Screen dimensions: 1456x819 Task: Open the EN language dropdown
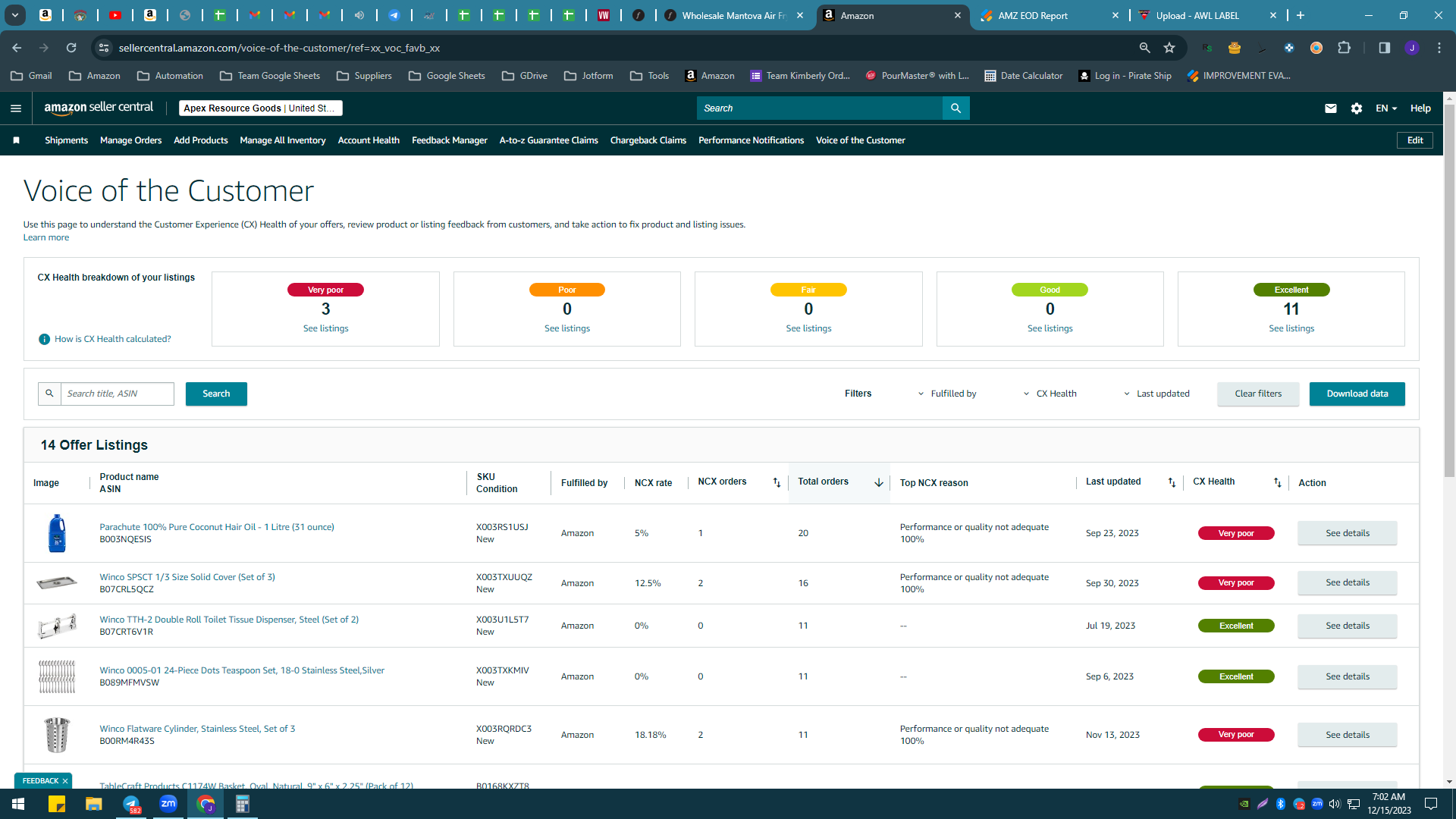coord(1386,108)
